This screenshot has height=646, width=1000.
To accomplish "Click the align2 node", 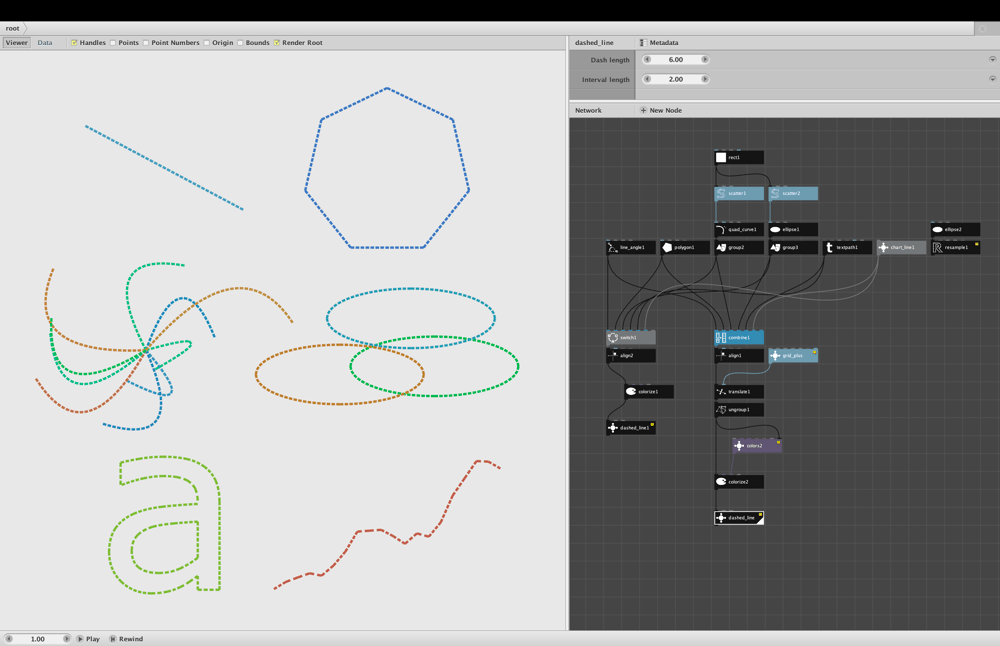I will [x=631, y=356].
